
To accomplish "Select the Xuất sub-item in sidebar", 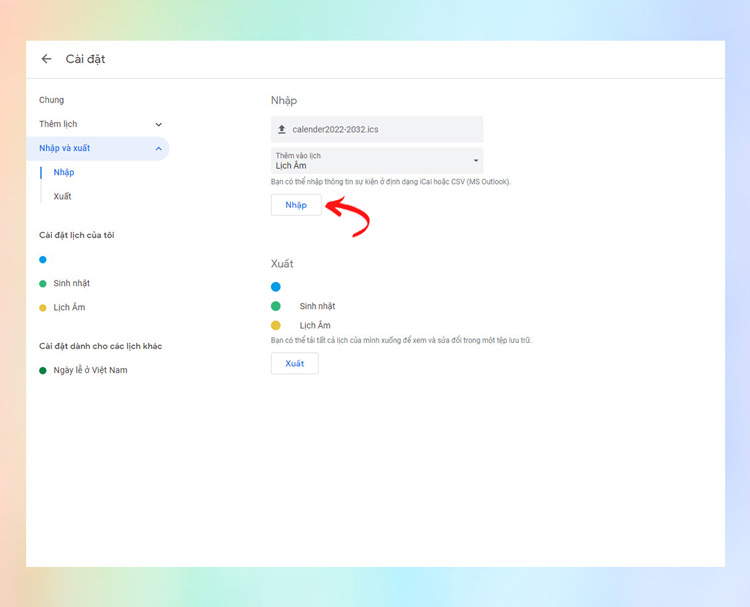I will coord(63,196).
